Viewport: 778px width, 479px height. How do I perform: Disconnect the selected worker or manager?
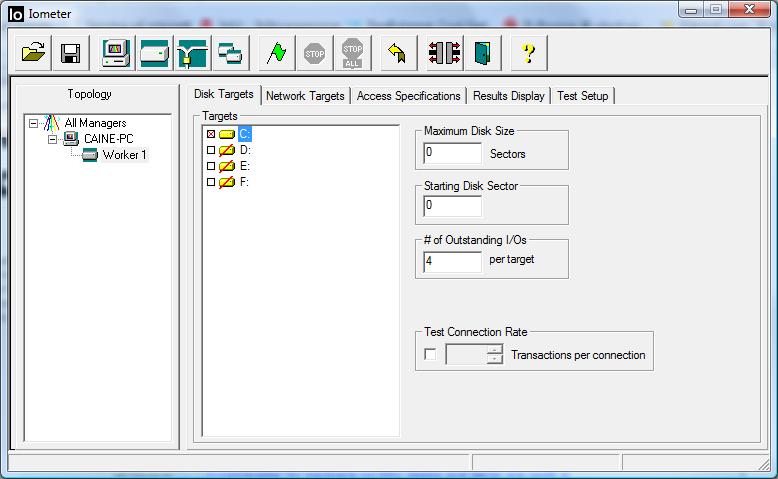445,53
